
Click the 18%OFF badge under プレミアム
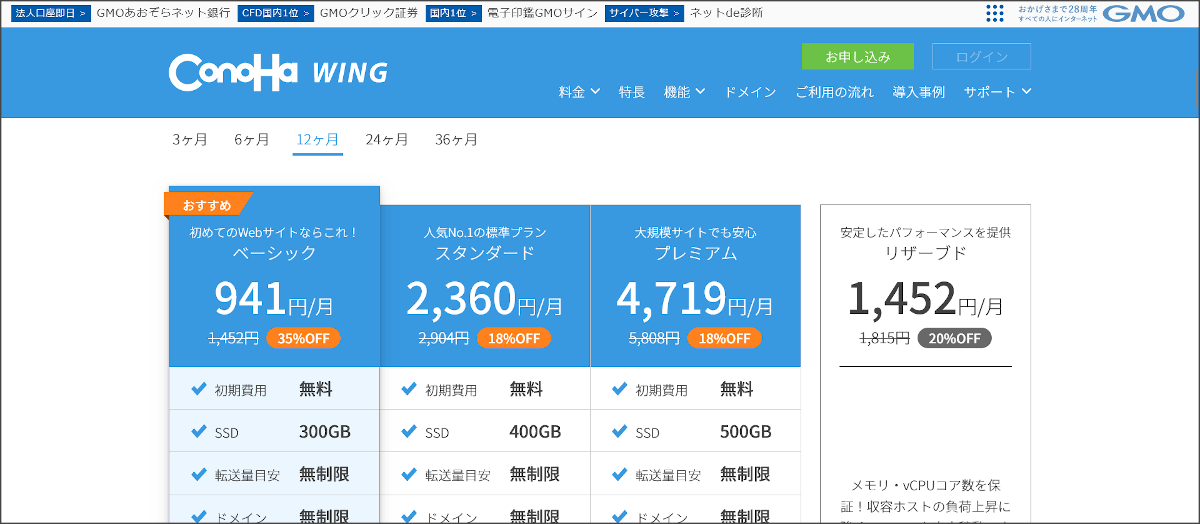(x=725, y=338)
